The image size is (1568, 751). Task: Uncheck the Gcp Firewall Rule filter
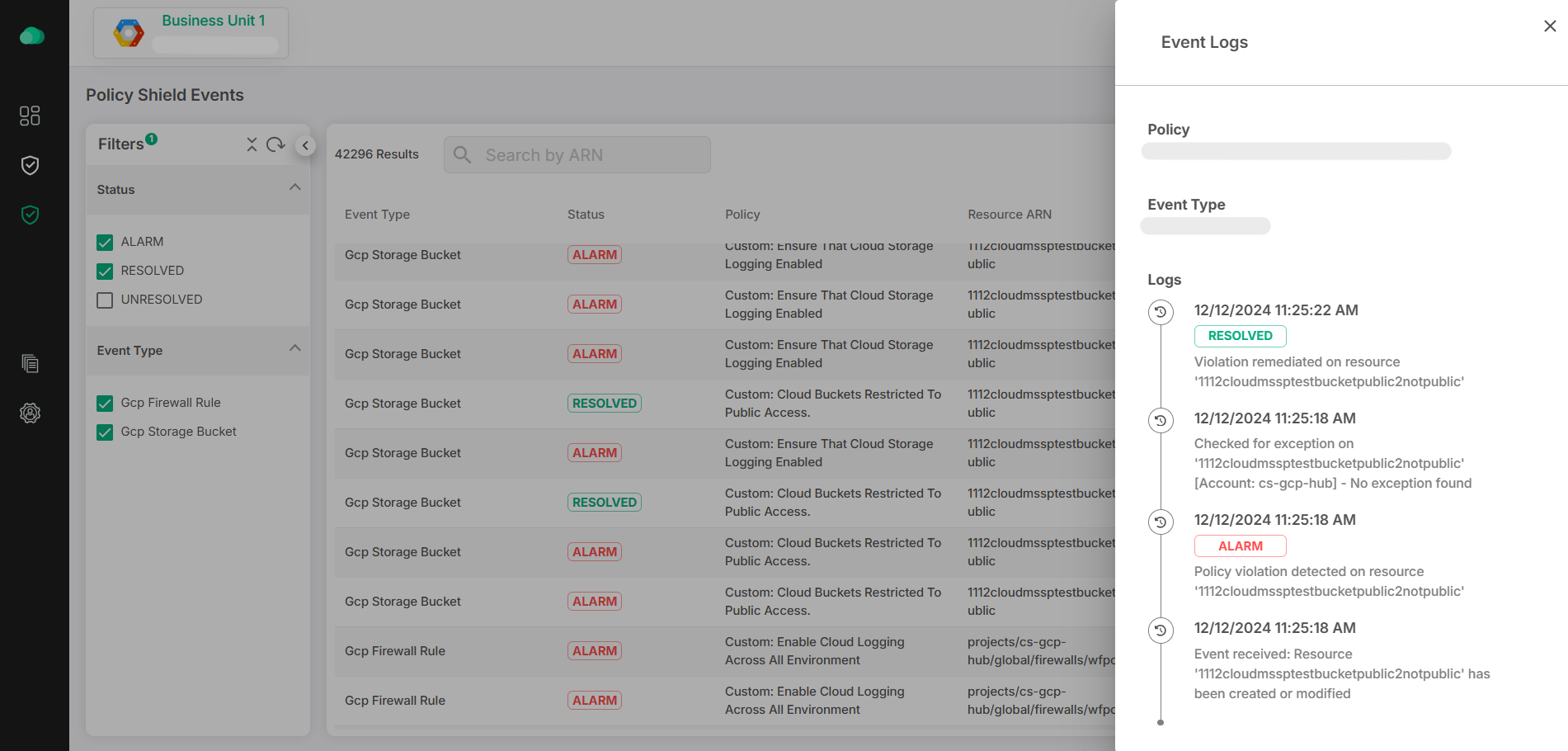(105, 404)
